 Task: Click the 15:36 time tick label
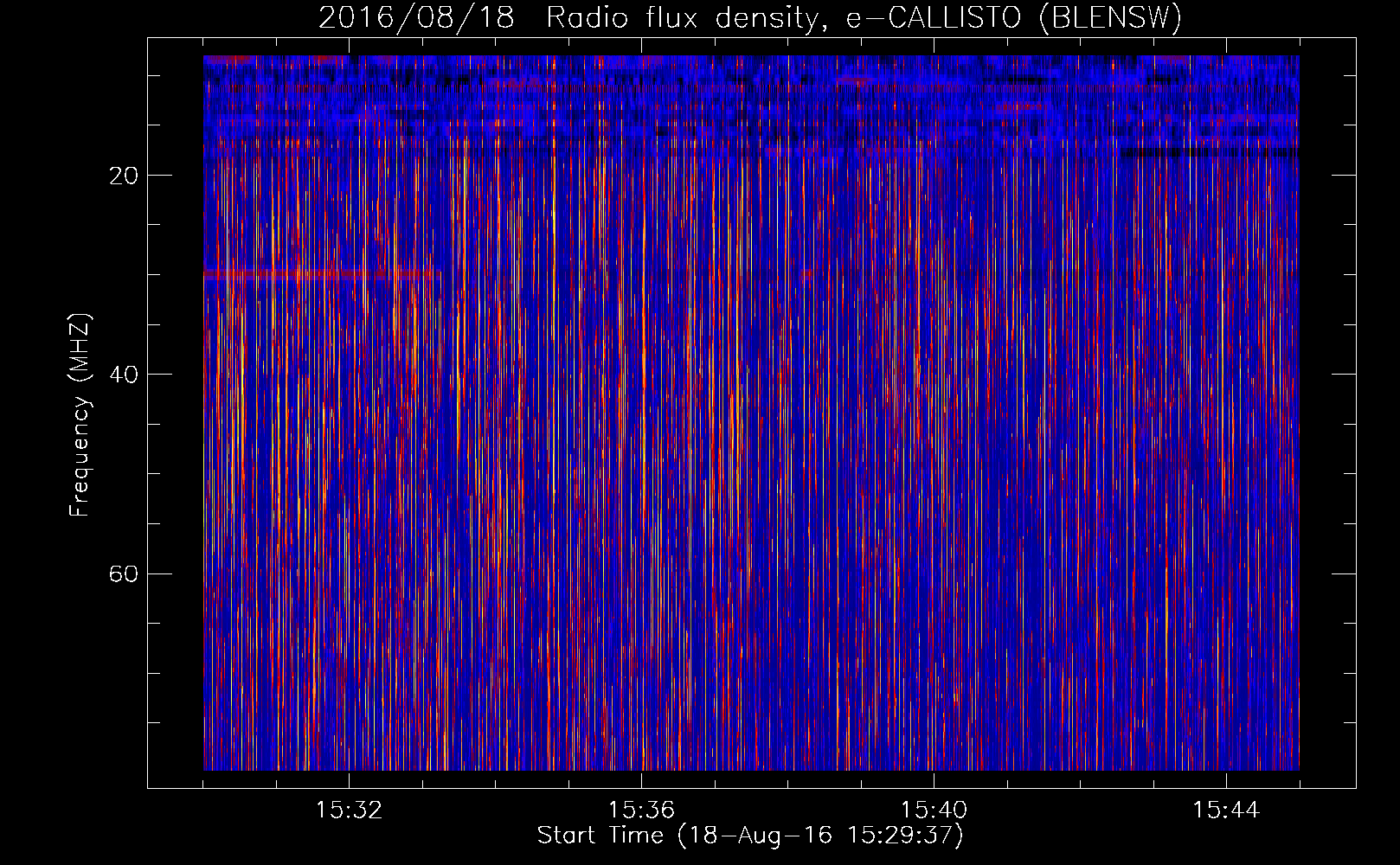(641, 811)
